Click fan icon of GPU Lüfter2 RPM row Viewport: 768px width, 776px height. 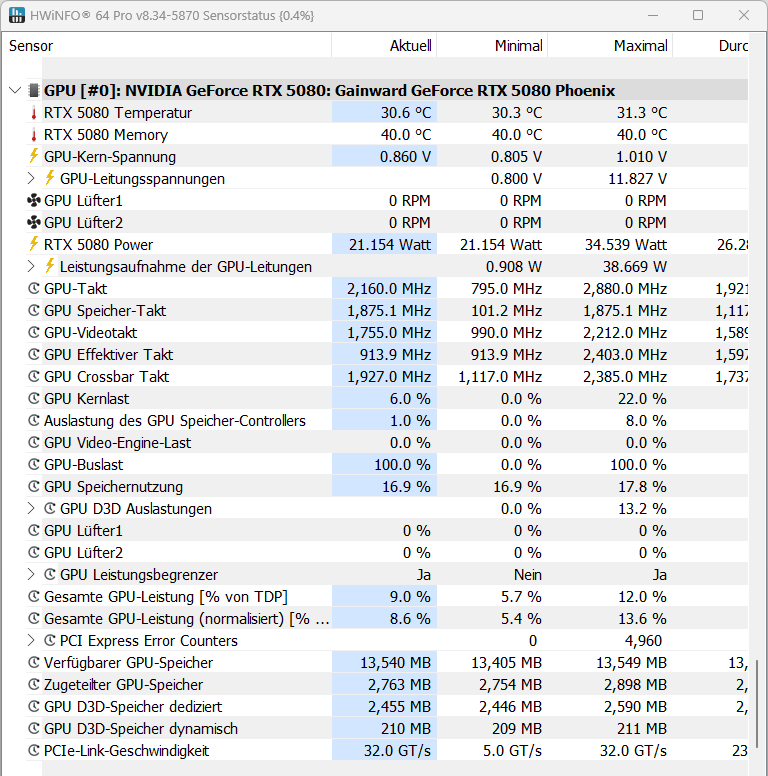point(34,223)
